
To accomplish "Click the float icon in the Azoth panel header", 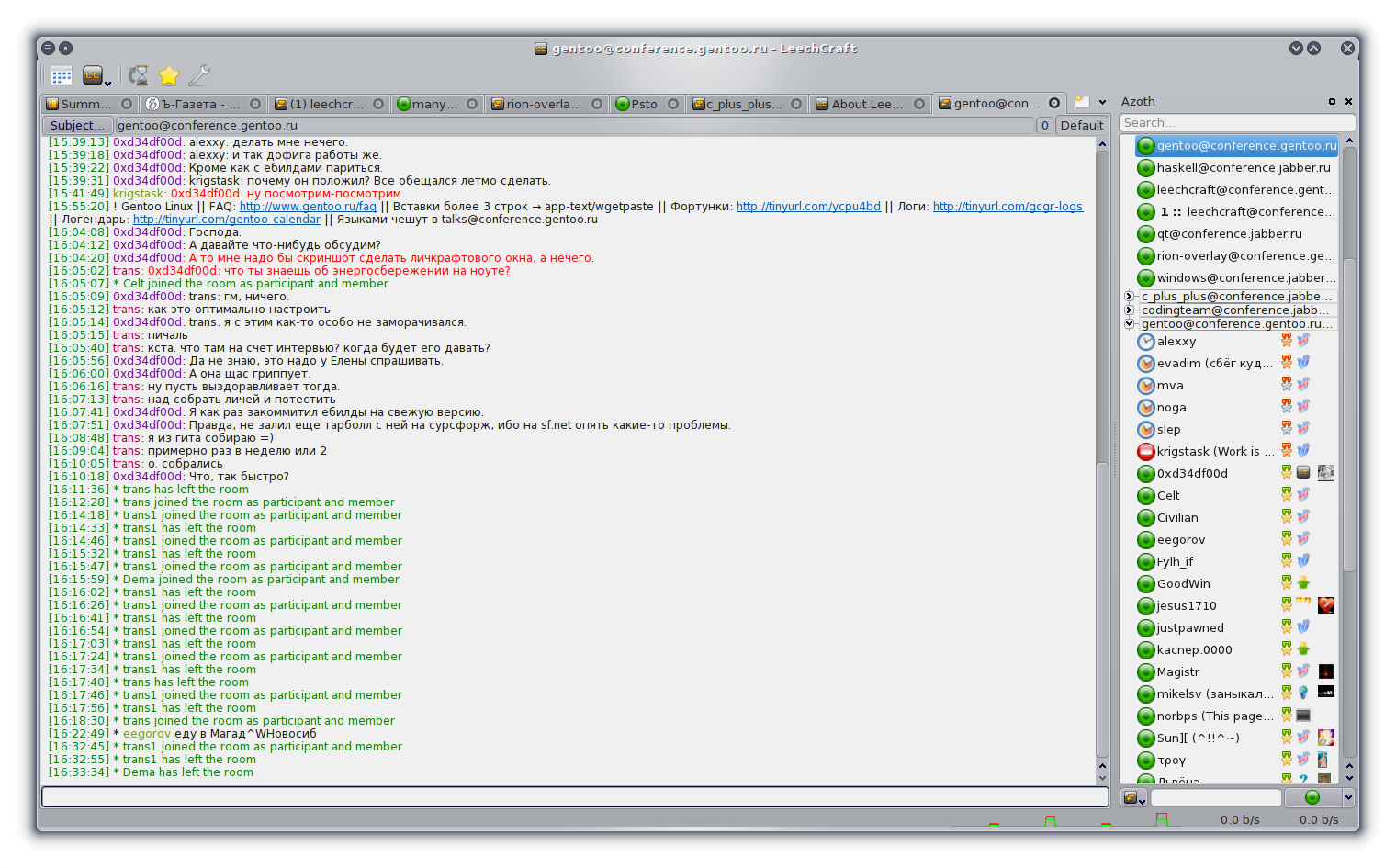I will pyautogui.click(x=1332, y=102).
